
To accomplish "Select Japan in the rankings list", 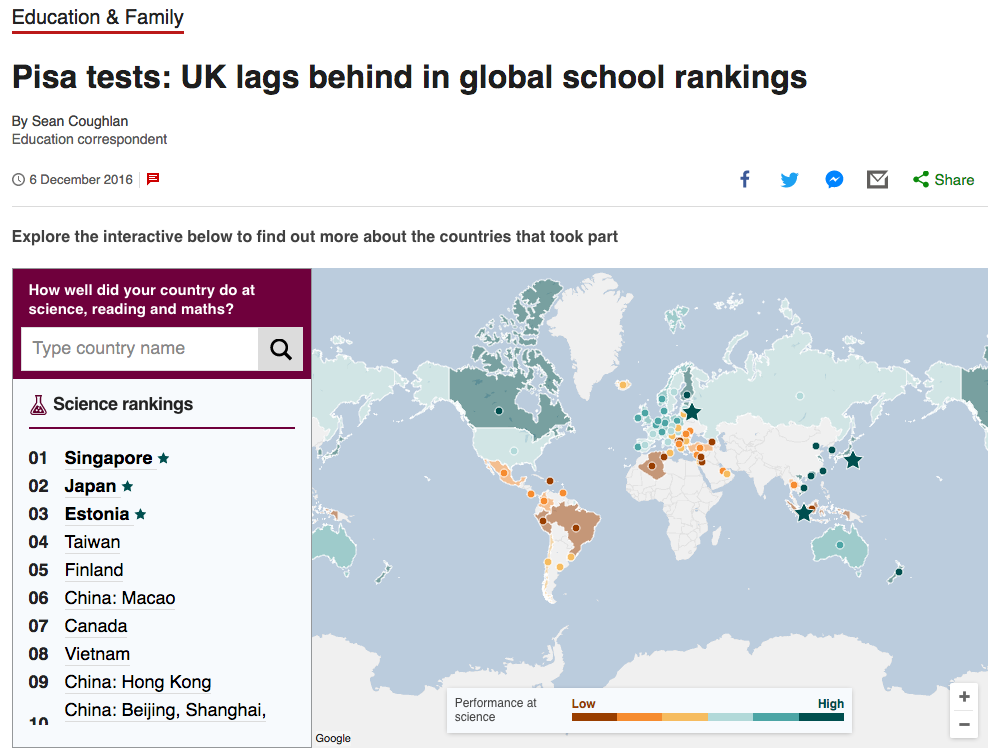I will pyautogui.click(x=90, y=486).
